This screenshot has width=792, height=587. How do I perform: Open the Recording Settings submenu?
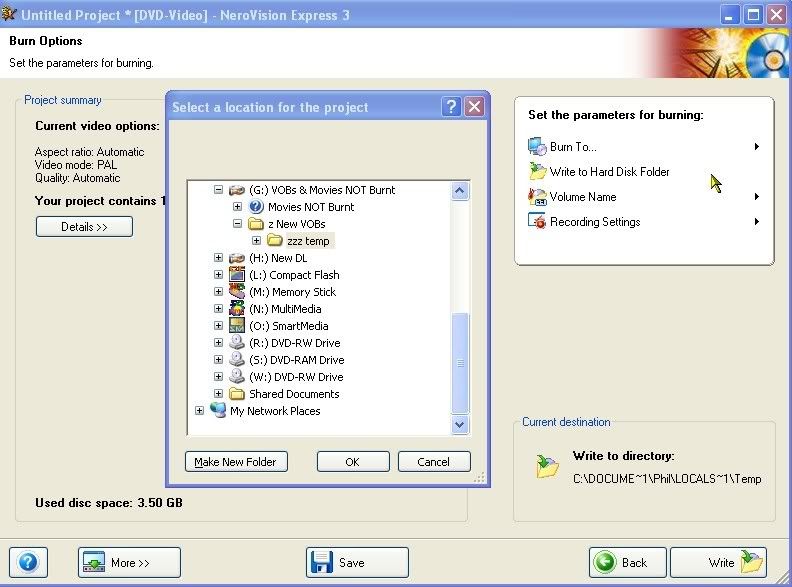tap(644, 222)
